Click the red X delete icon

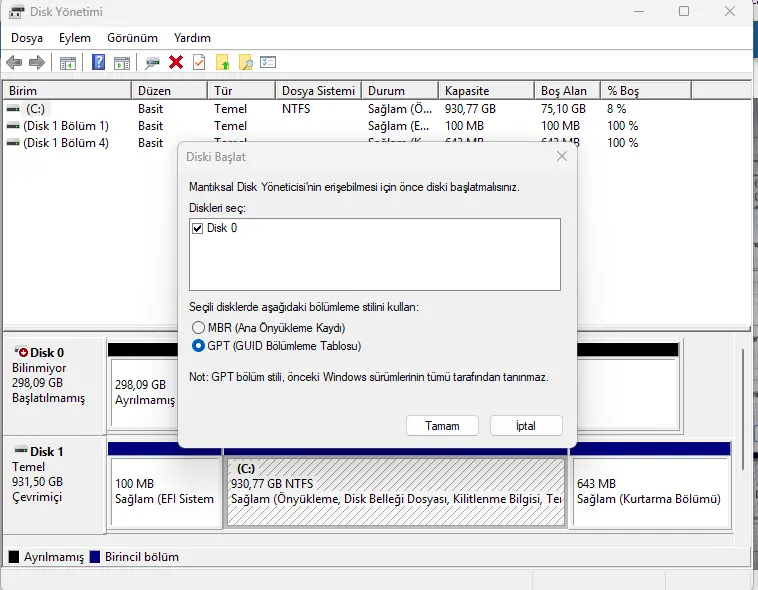click(176, 62)
